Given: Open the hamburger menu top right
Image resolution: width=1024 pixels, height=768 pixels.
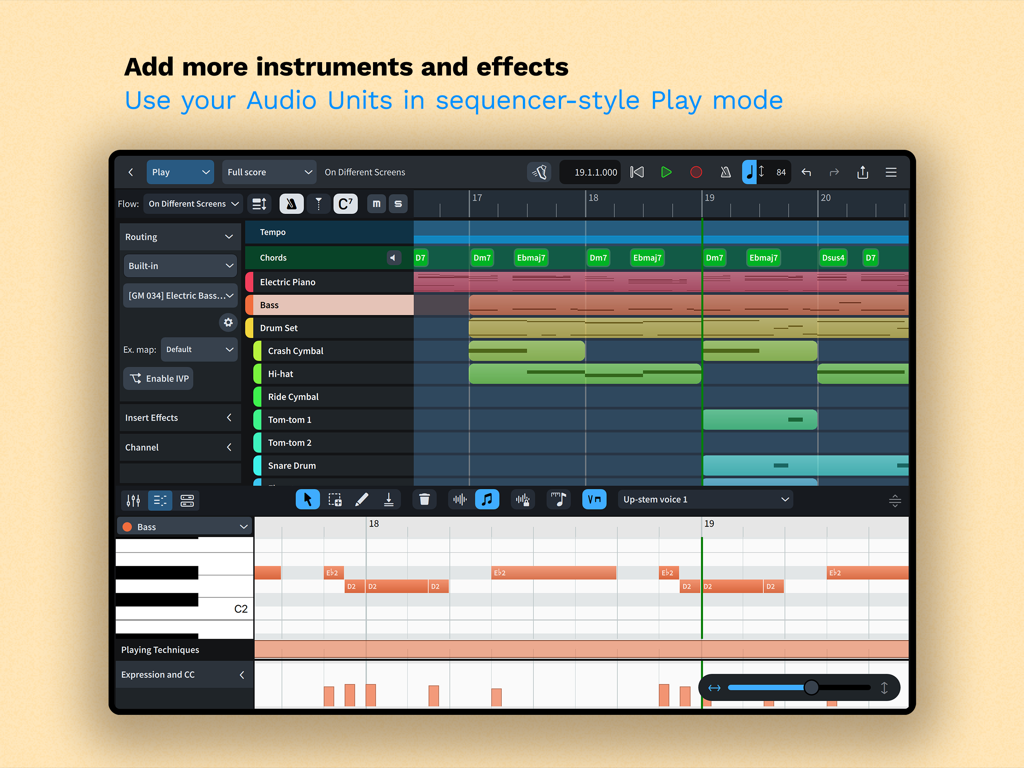Looking at the screenshot, I should pos(891,172).
